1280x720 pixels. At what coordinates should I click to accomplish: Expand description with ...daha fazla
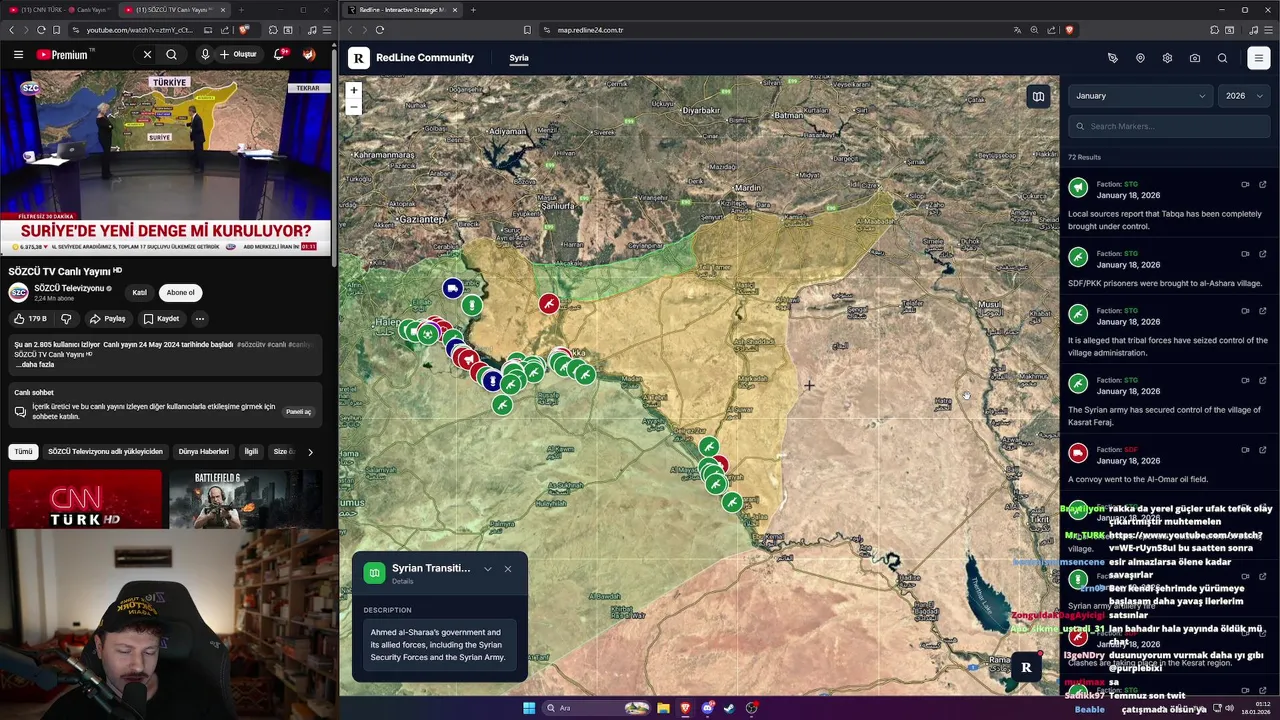pos(34,365)
